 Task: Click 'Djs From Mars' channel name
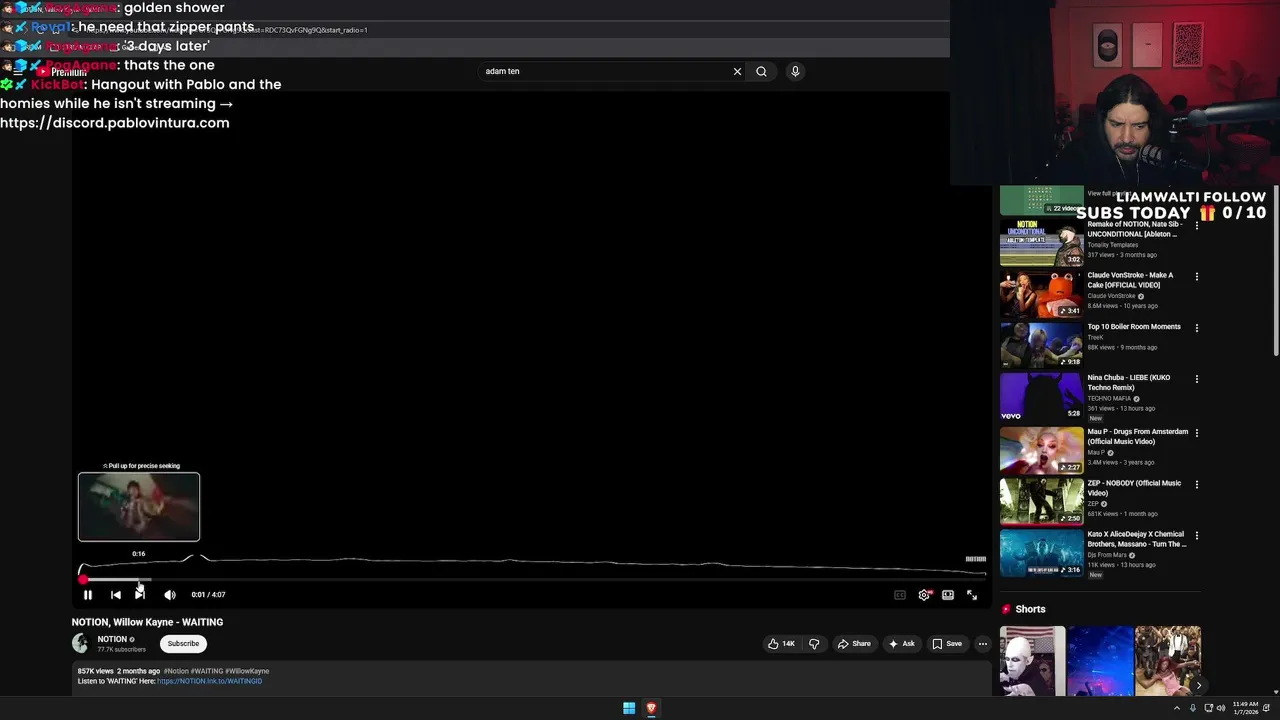(1107, 555)
